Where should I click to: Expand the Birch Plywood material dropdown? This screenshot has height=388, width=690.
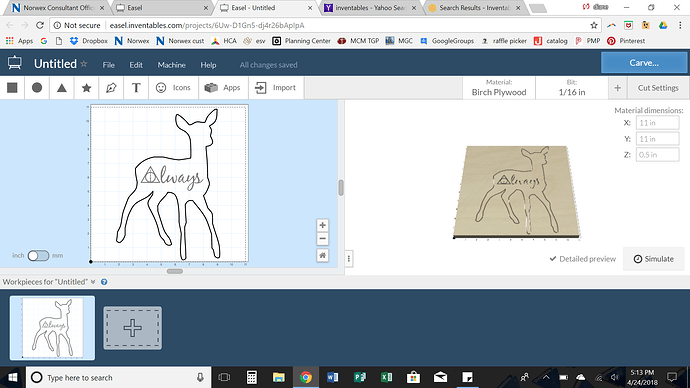pyautogui.click(x=499, y=88)
